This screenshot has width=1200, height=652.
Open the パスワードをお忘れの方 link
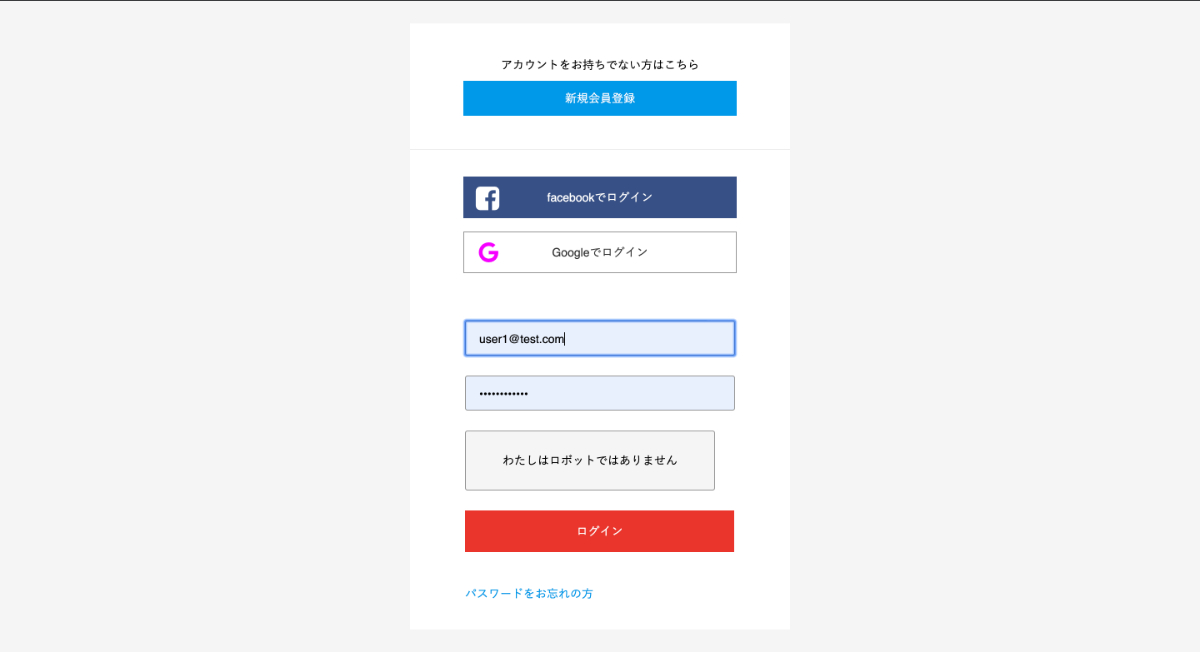tap(529, 594)
